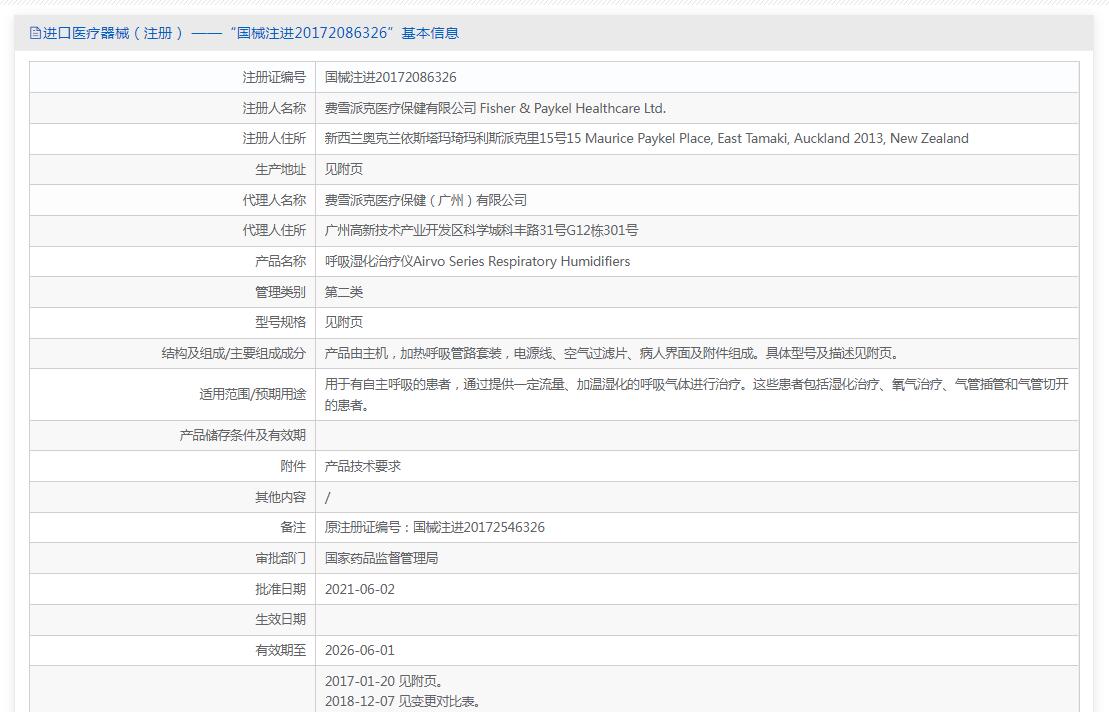Click the 国家药品监督管理局 approval department

click(x=381, y=558)
